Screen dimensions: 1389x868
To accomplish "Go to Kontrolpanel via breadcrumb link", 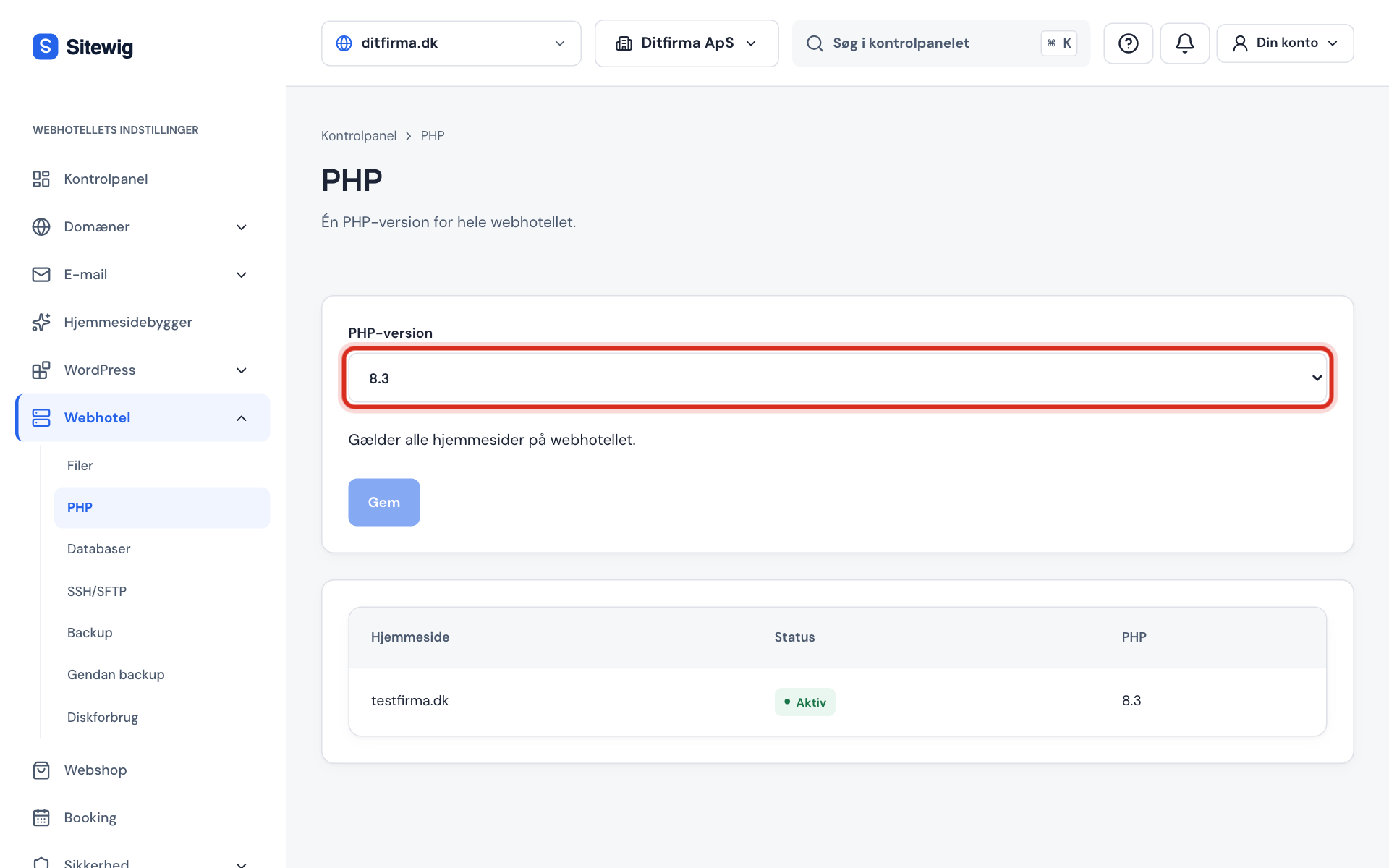I will [359, 136].
